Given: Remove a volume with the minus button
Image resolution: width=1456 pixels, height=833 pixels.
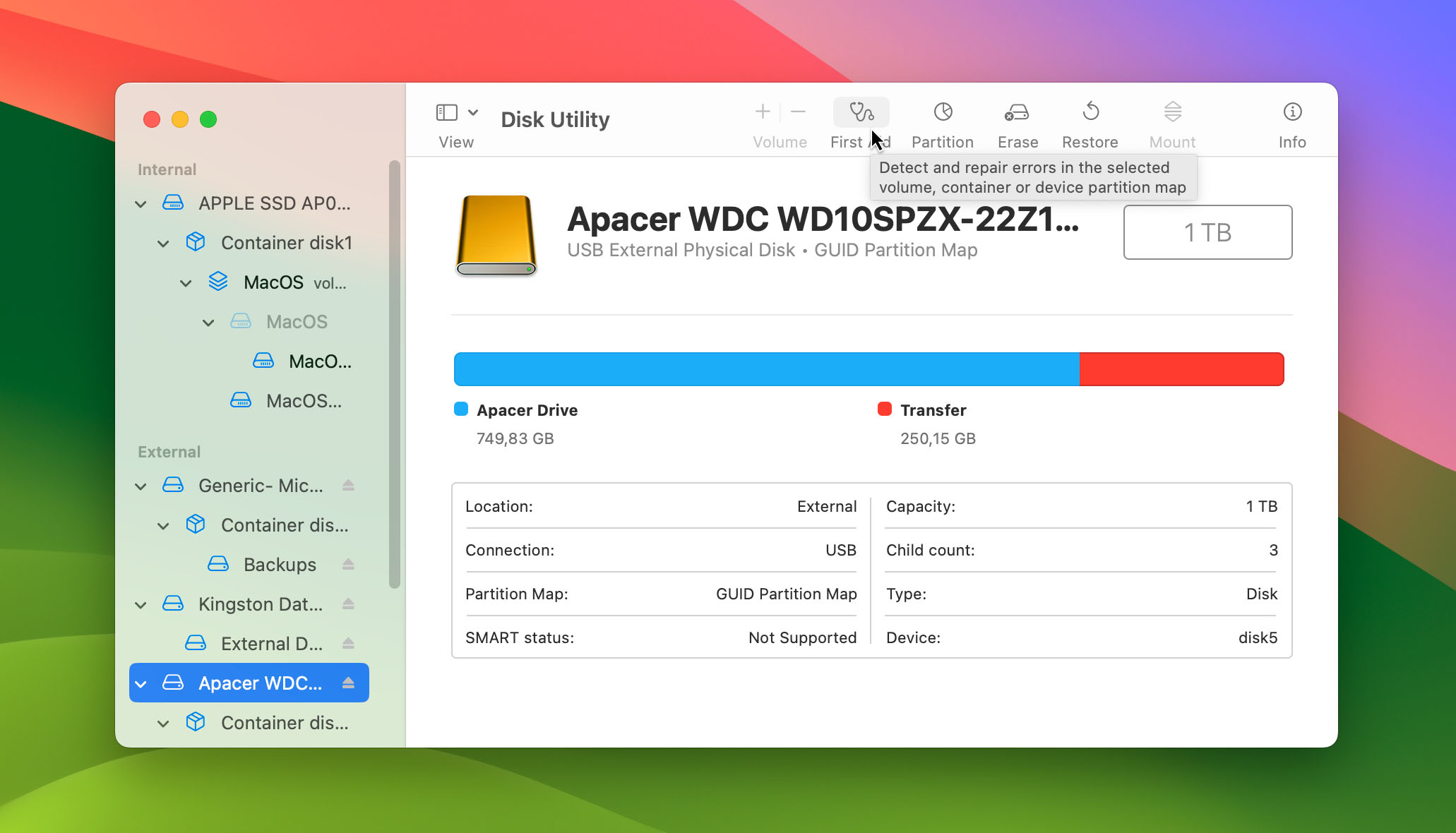Looking at the screenshot, I should [x=798, y=112].
